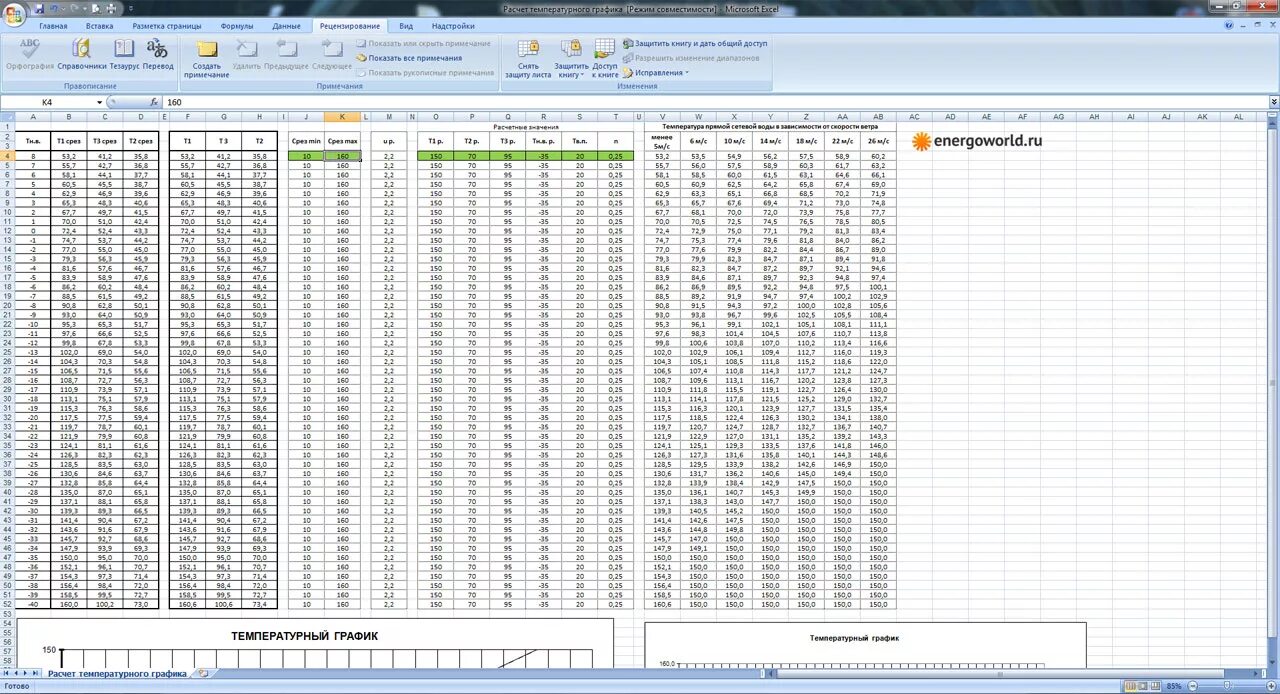Click the energoworld.ru logo
This screenshot has width=1280, height=694.
[976, 141]
